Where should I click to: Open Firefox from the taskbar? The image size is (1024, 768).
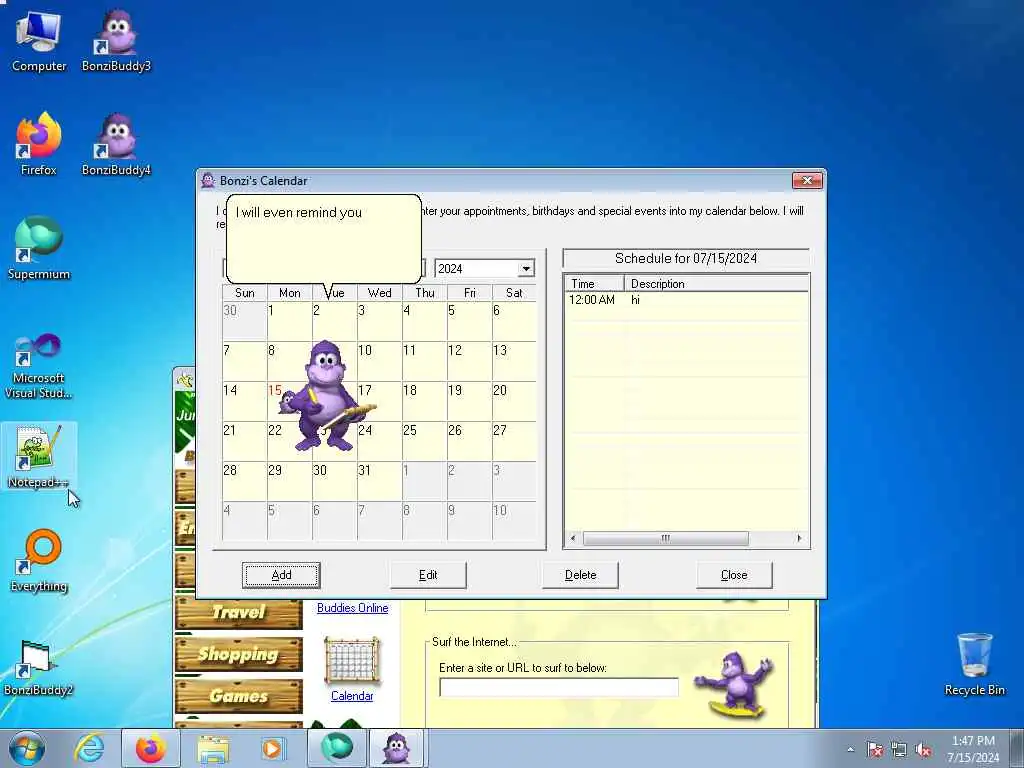pyautogui.click(x=151, y=748)
